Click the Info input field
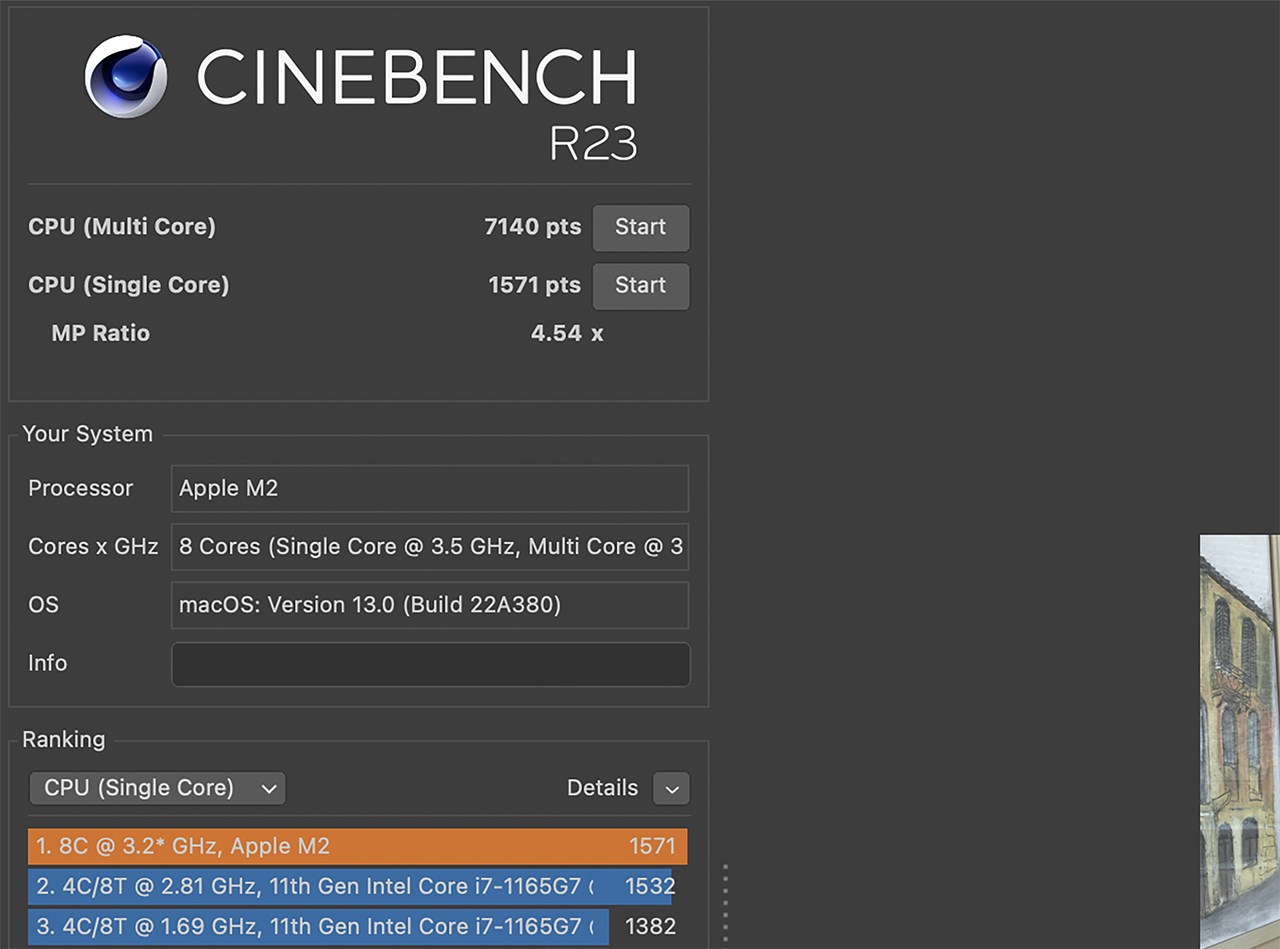Image resolution: width=1280 pixels, height=949 pixels. (x=430, y=664)
